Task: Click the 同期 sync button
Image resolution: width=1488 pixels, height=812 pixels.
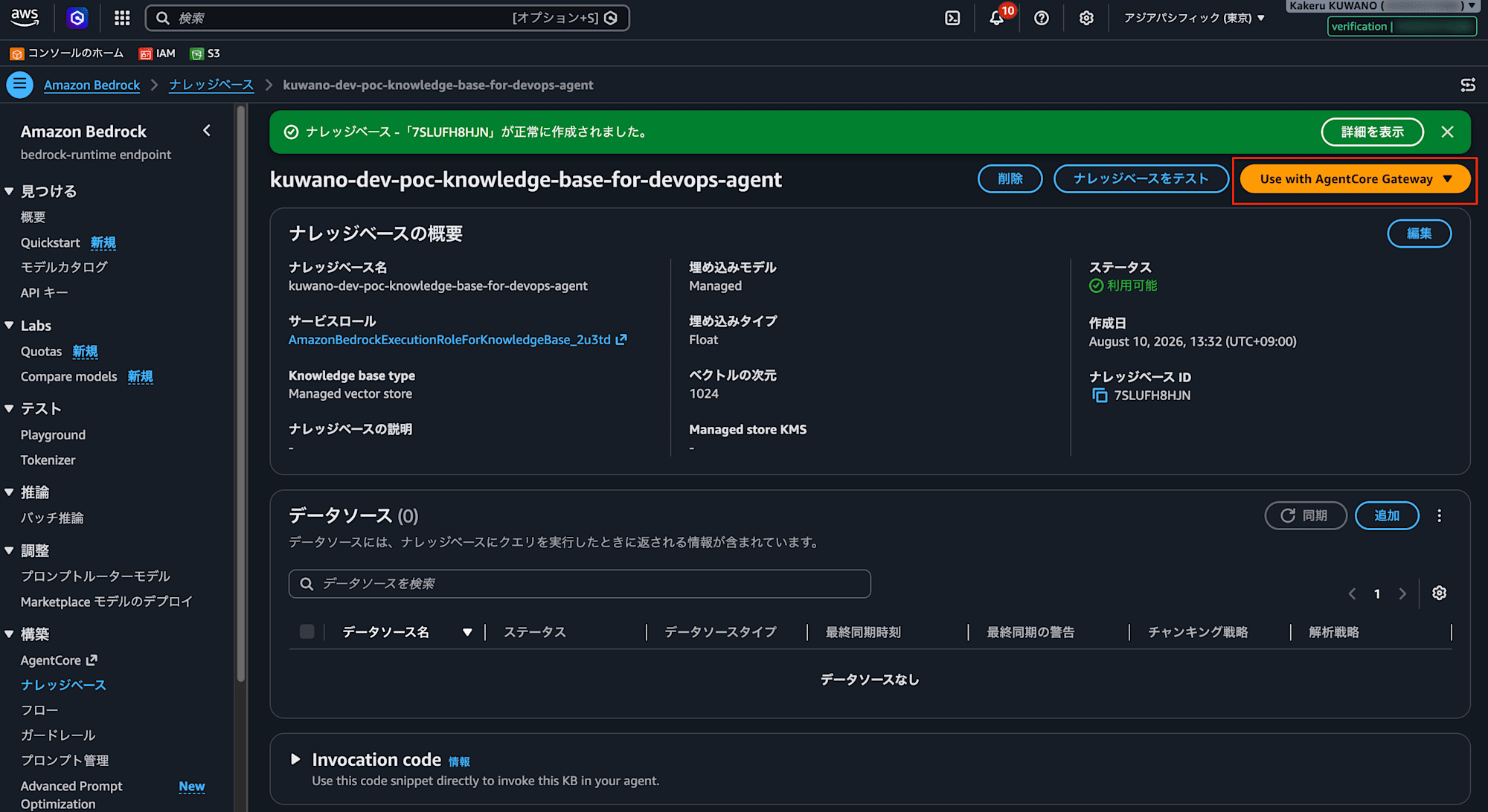Action: click(x=1306, y=516)
